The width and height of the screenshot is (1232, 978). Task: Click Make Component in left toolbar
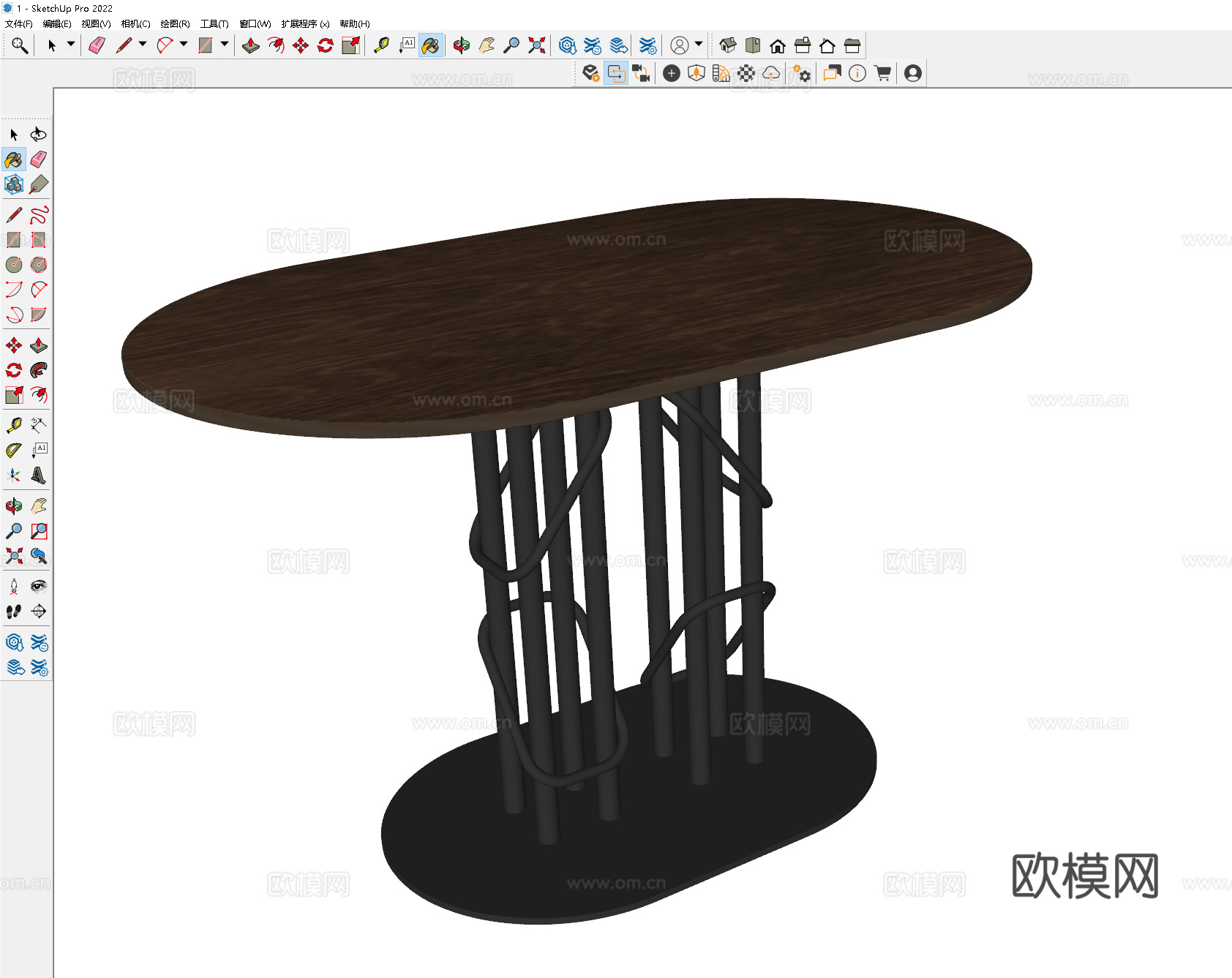[14, 184]
